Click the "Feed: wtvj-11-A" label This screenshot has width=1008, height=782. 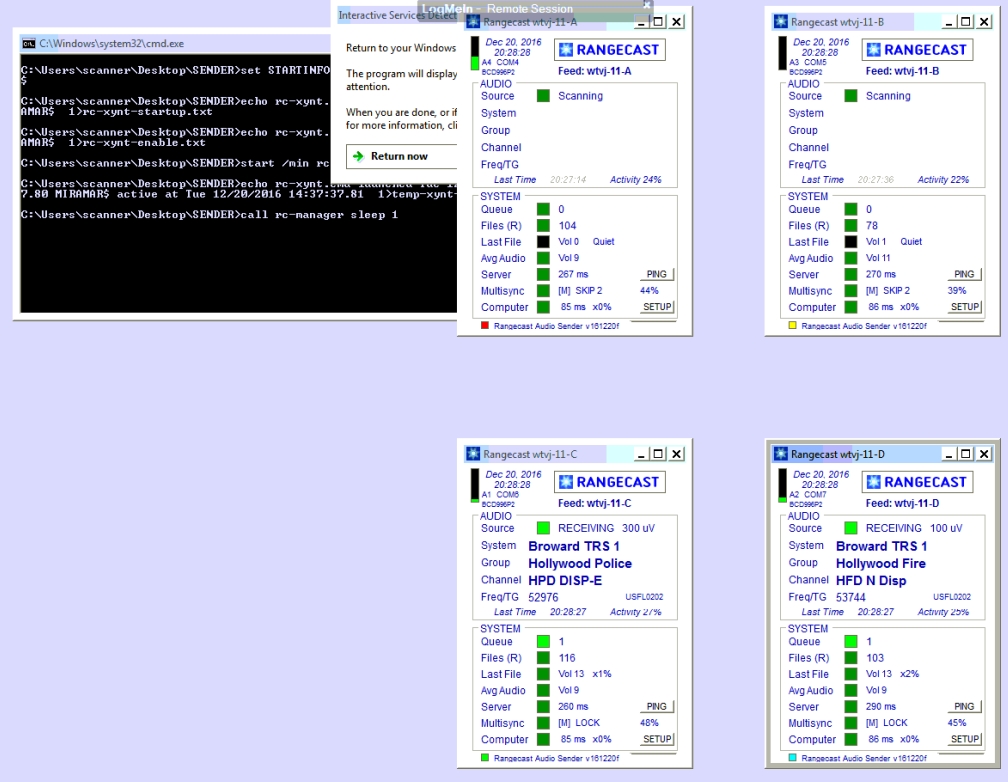coord(595,71)
